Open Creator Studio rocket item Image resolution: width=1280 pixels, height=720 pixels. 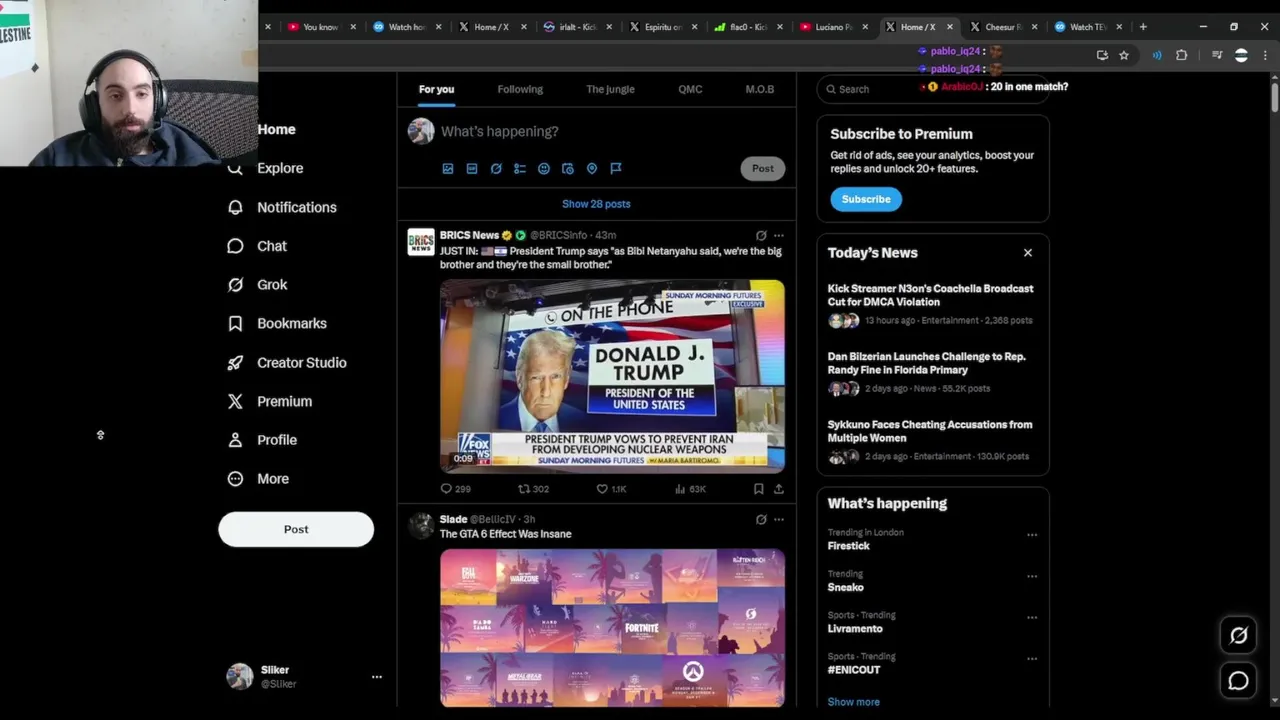click(287, 363)
